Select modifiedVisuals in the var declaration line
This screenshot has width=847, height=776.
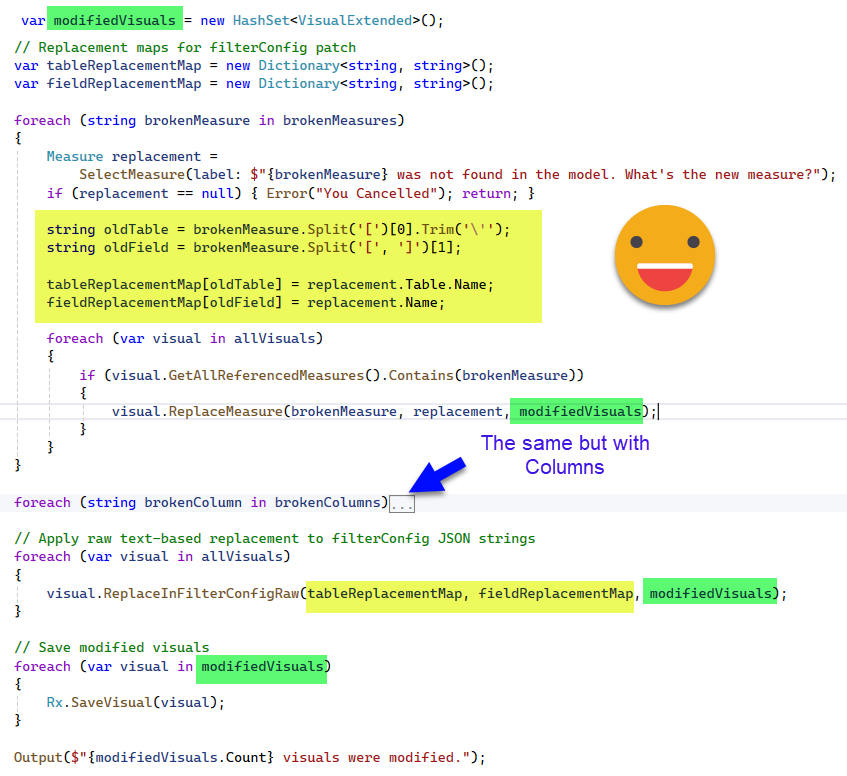click(117, 20)
